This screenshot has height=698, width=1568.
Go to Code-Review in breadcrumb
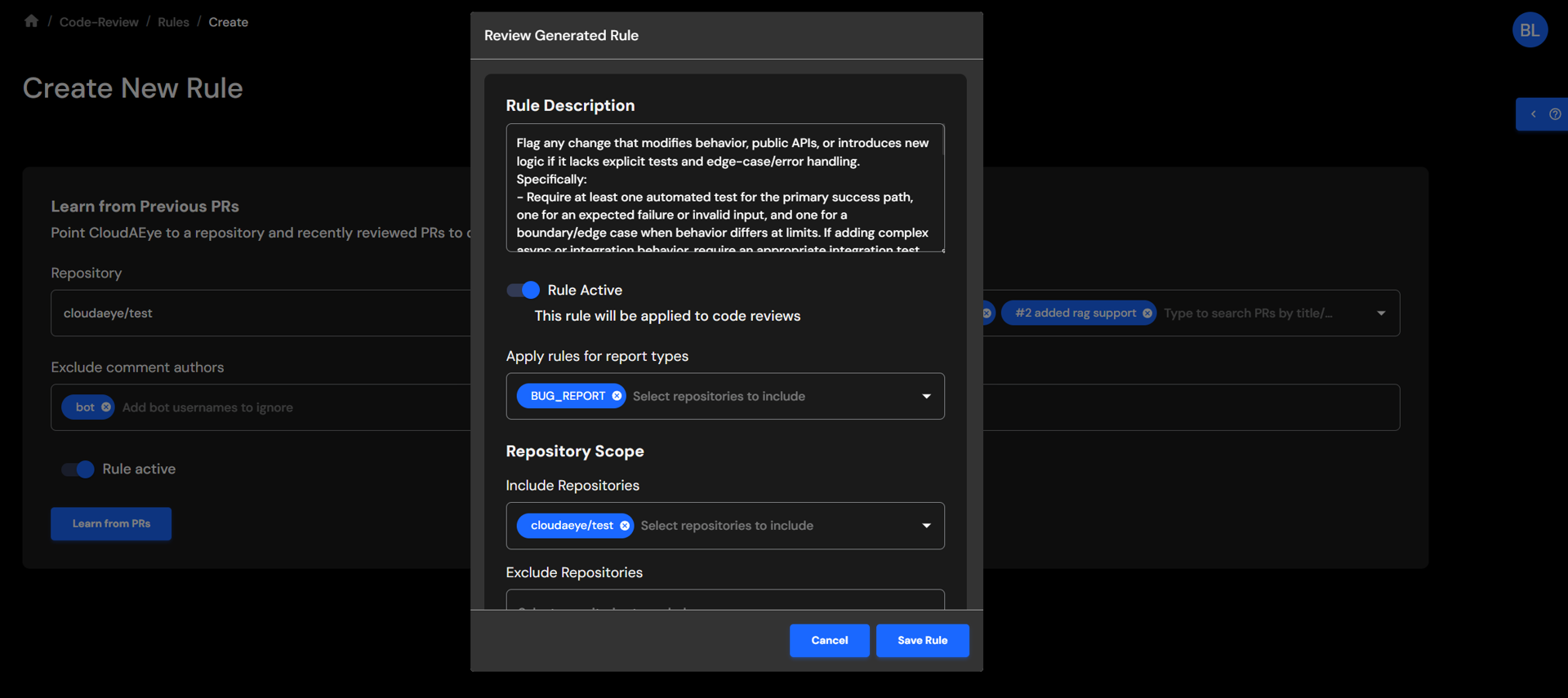99,22
